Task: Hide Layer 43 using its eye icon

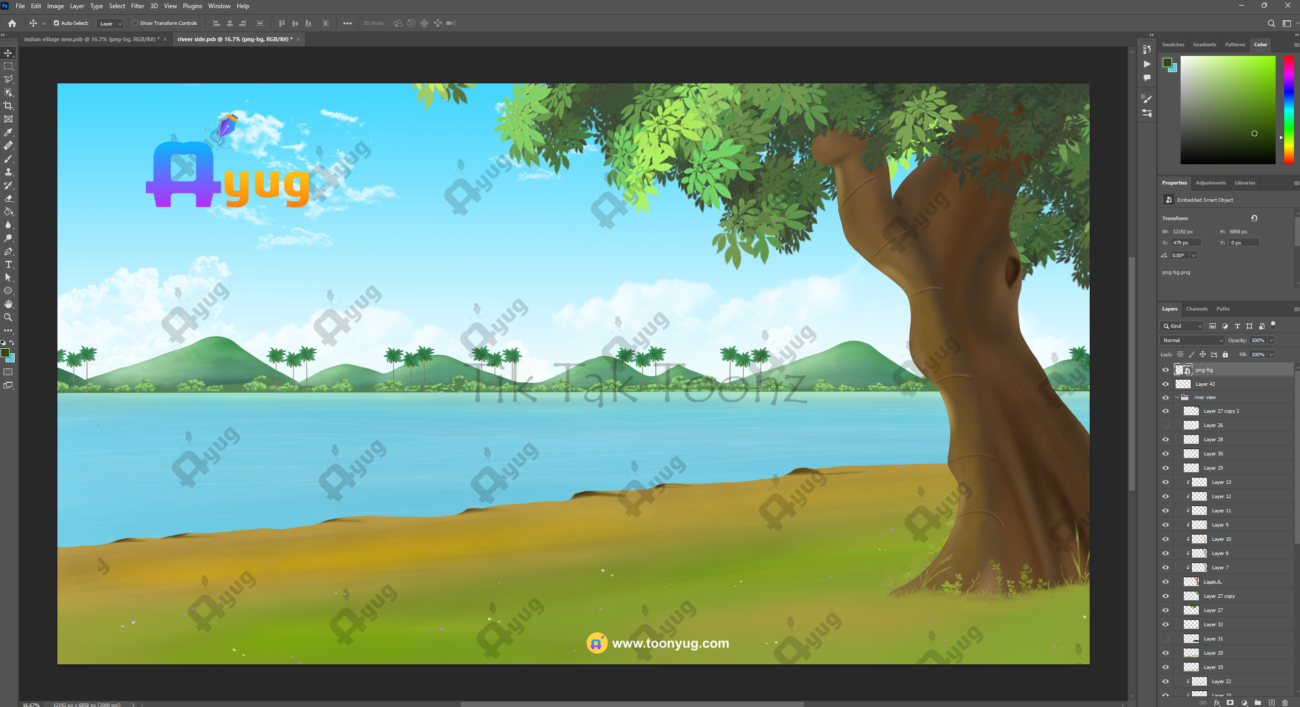Action: (x=1165, y=384)
